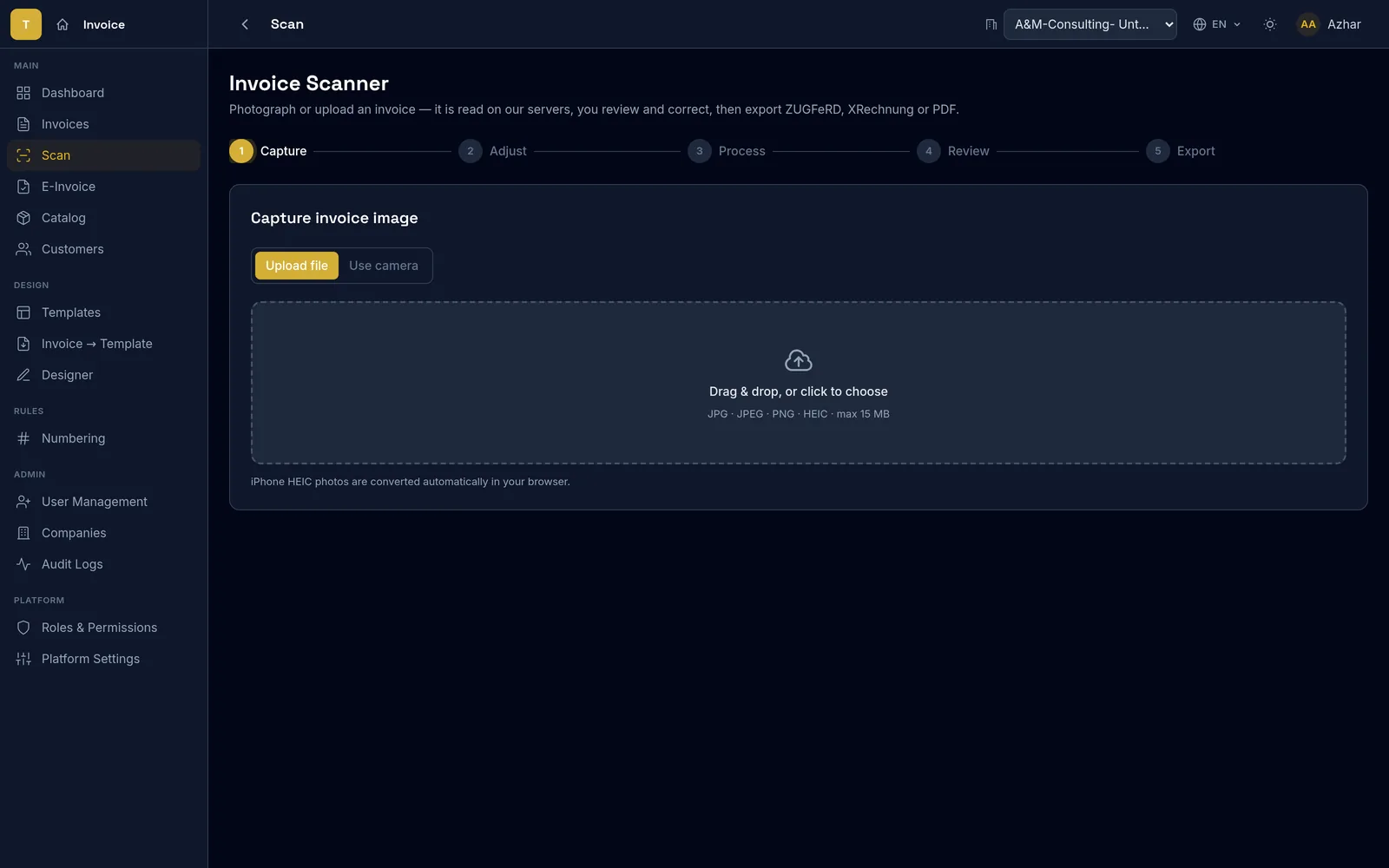Click the cloud upload icon in dropzone
This screenshot has width=1389, height=868.
pos(799,360)
